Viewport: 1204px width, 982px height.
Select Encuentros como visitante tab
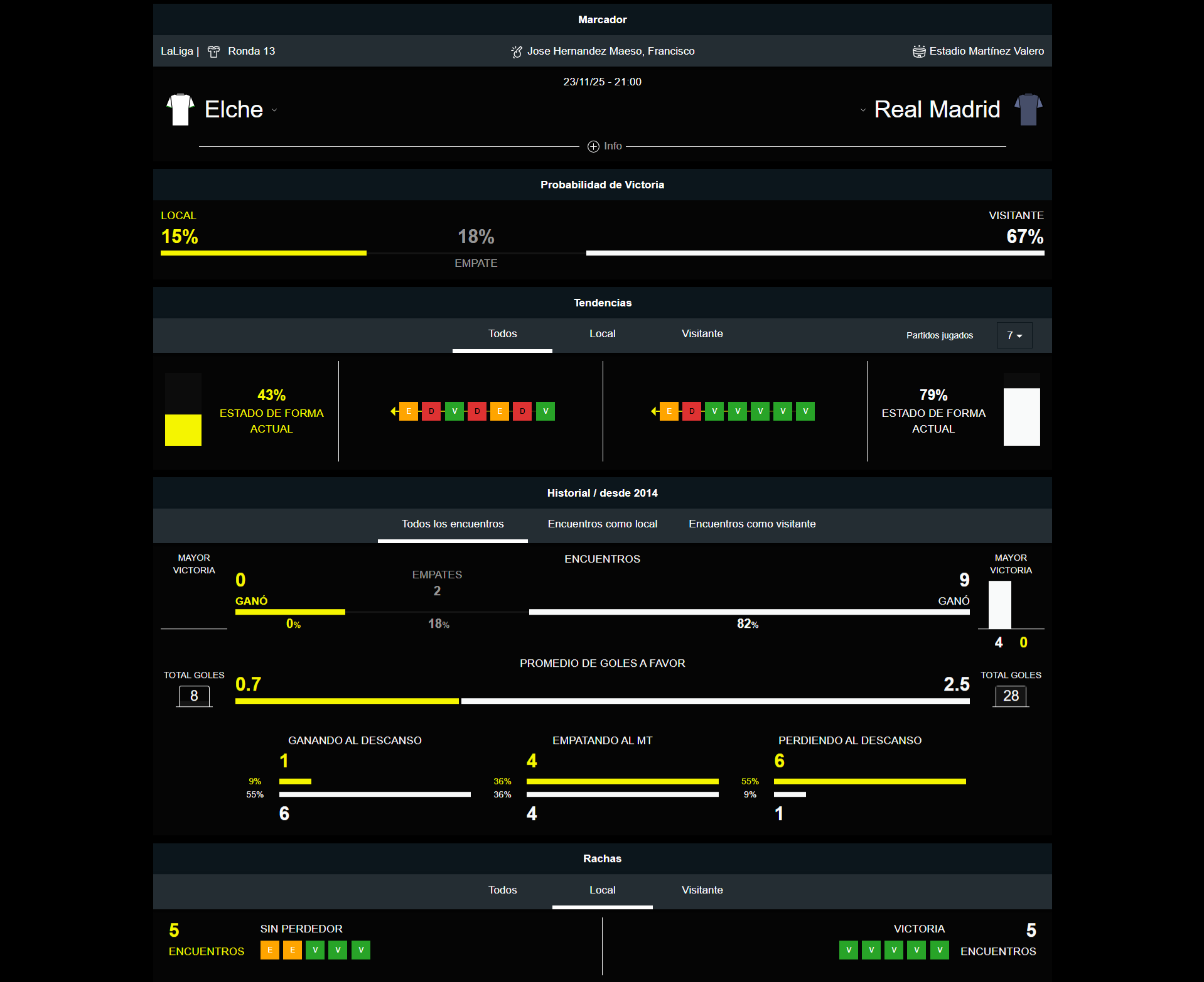point(751,524)
